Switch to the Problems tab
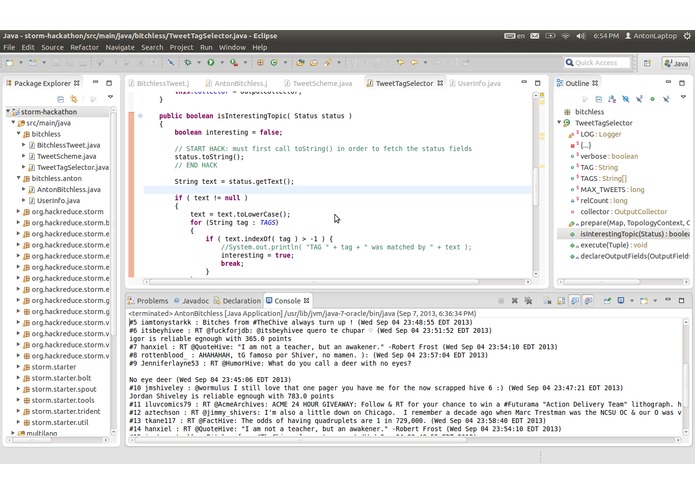This screenshot has width=695, height=494. [148, 301]
